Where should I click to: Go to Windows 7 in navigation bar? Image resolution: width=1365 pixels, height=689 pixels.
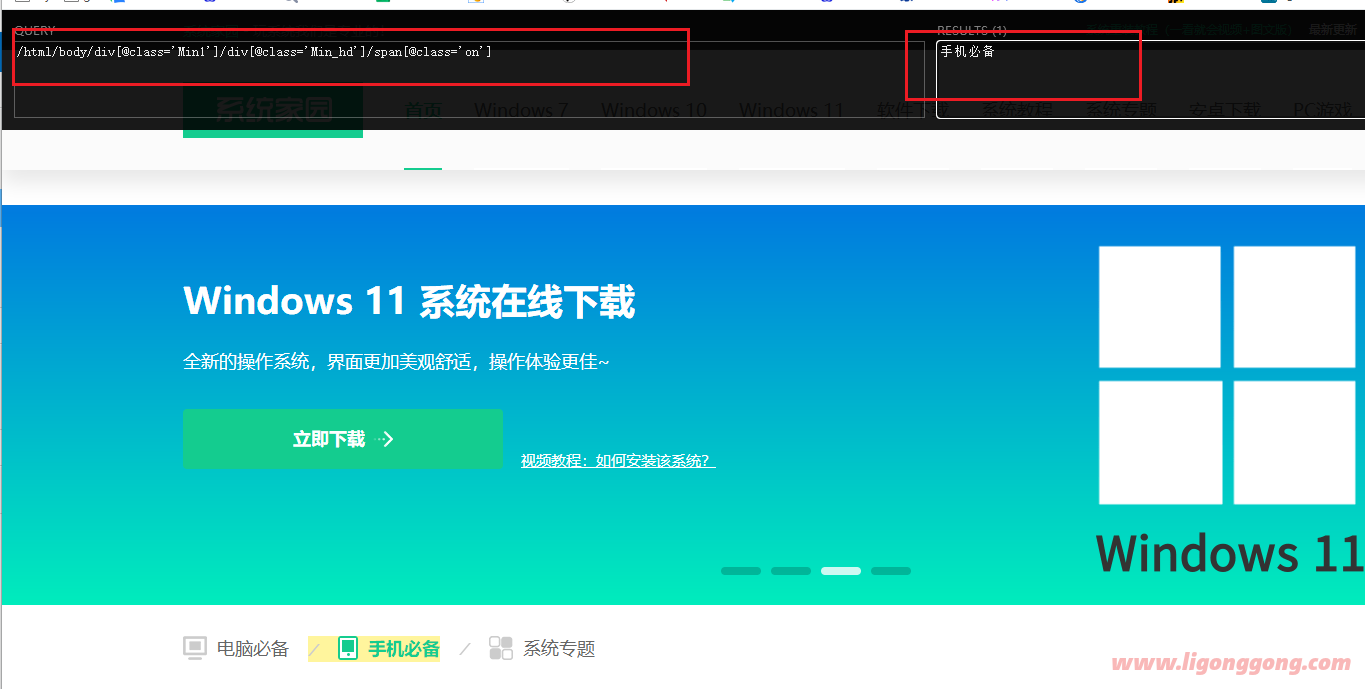point(521,110)
